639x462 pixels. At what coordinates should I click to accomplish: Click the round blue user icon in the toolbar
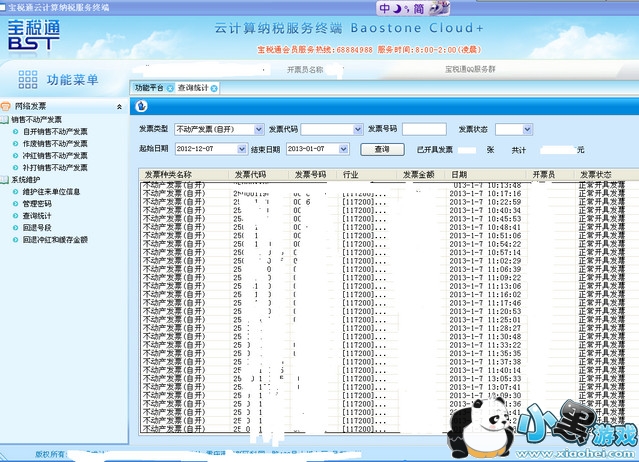[x=141, y=106]
